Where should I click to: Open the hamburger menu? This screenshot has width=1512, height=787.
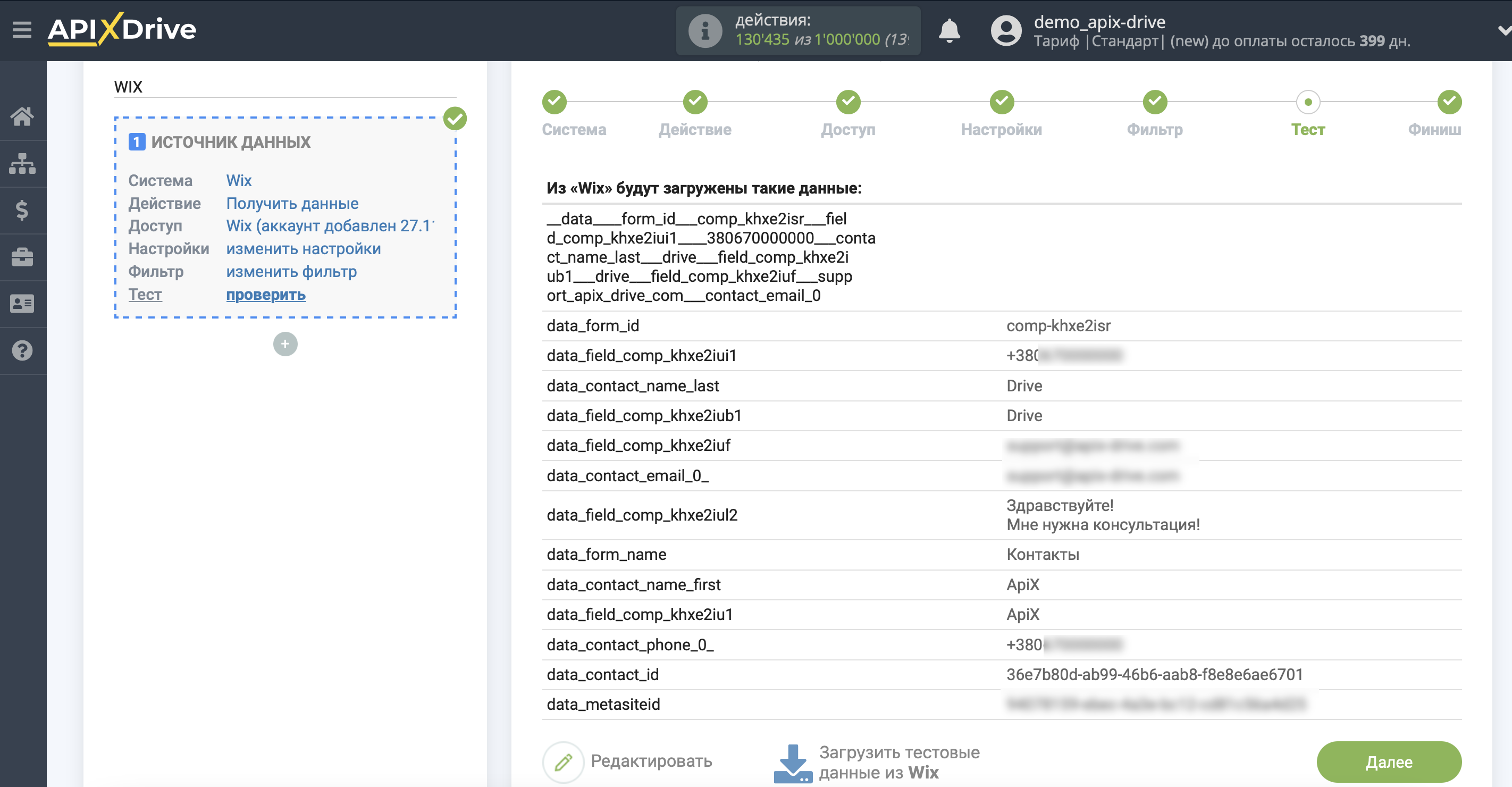(22, 29)
